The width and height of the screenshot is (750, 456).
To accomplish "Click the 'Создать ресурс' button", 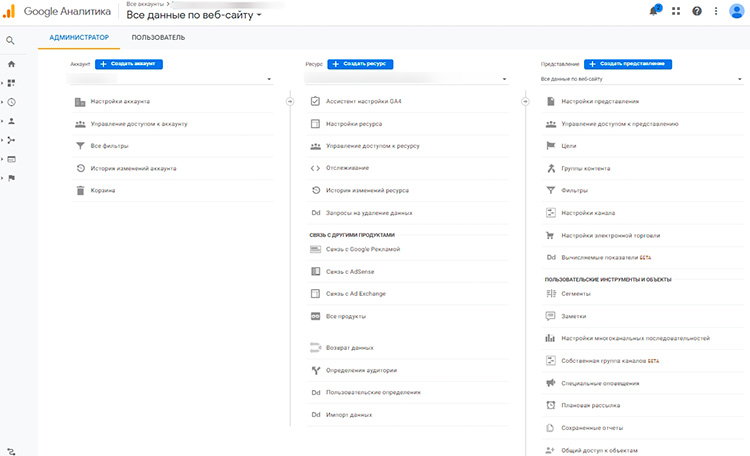I will (x=360, y=63).
